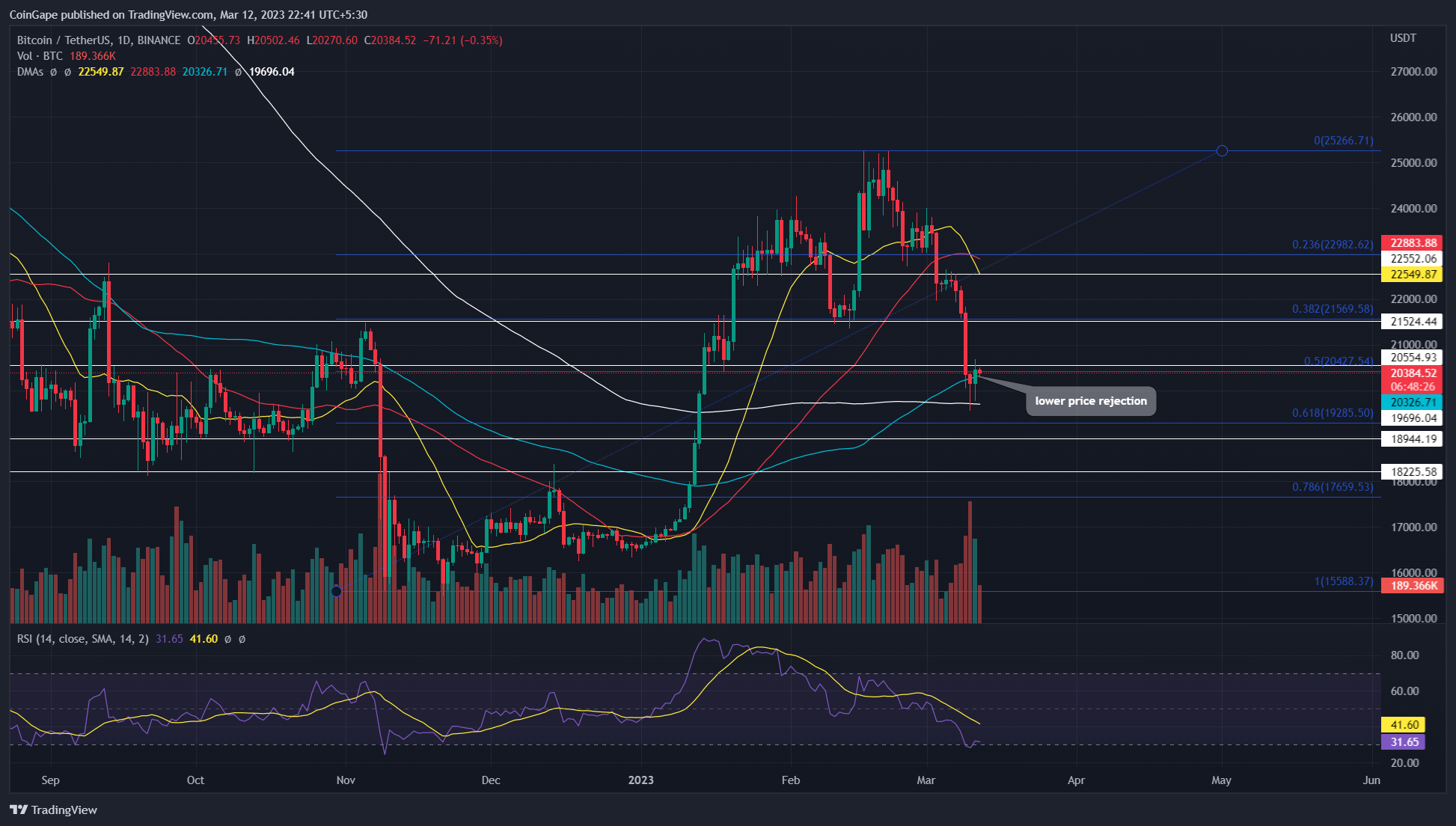Click the cyan 20326.71 price tag
1456x826 pixels.
[1413, 403]
